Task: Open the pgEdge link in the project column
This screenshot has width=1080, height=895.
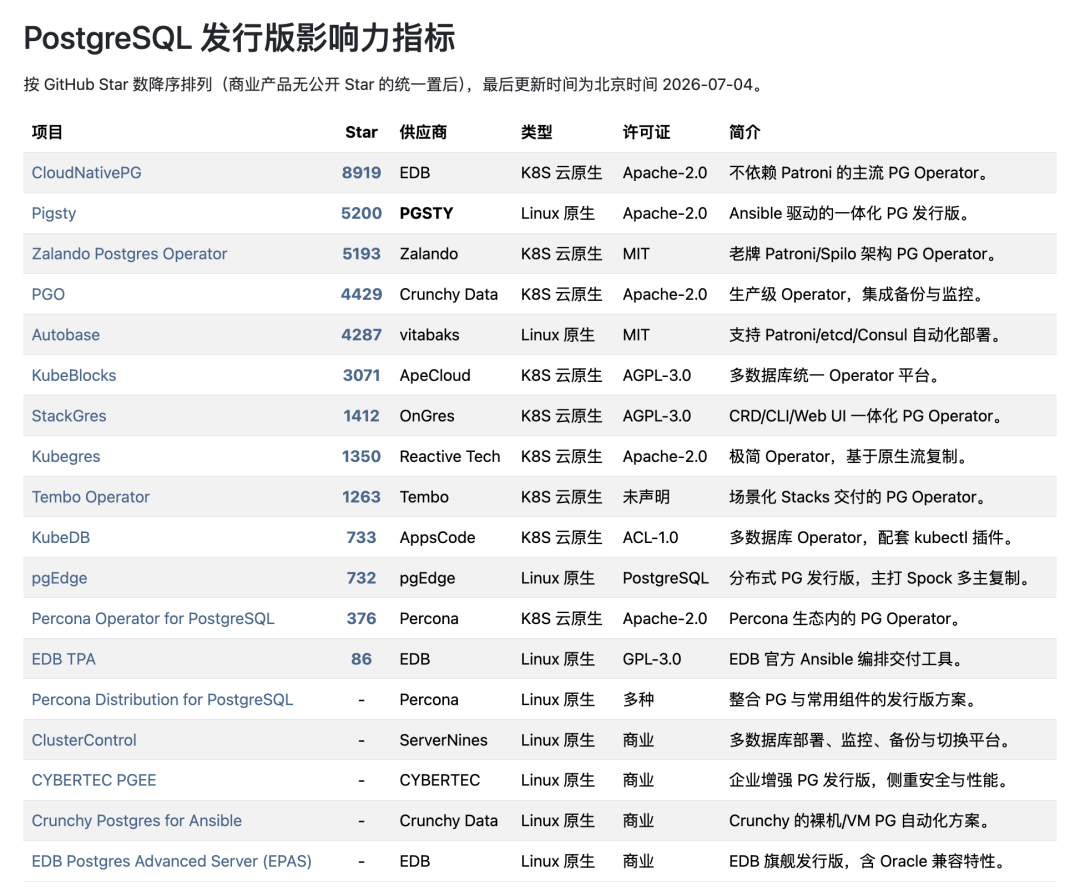Action: pyautogui.click(x=59, y=579)
